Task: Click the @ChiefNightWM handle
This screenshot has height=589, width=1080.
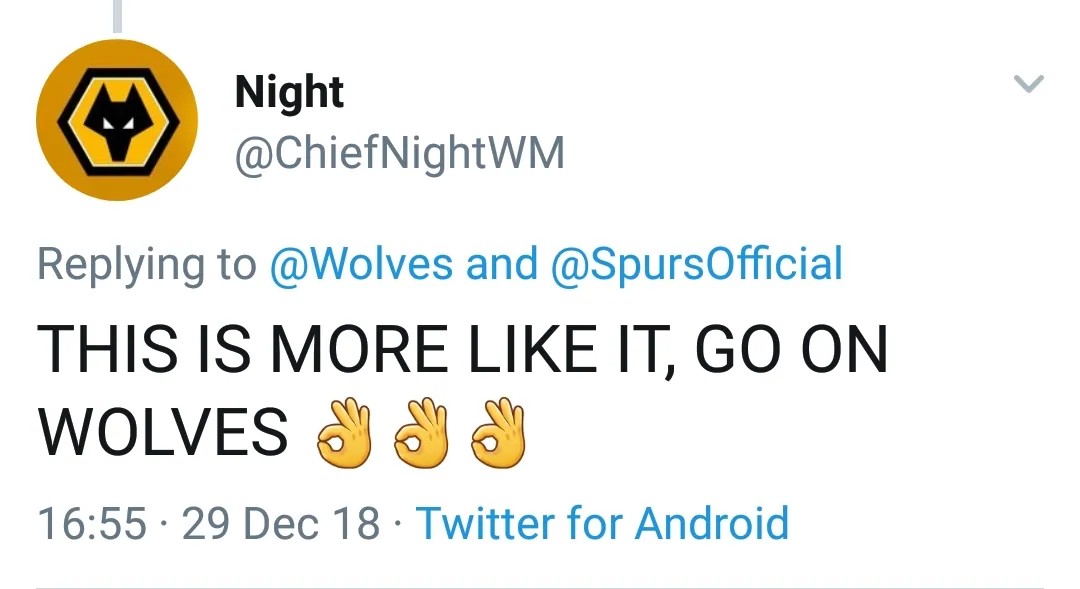Action: 399,154
